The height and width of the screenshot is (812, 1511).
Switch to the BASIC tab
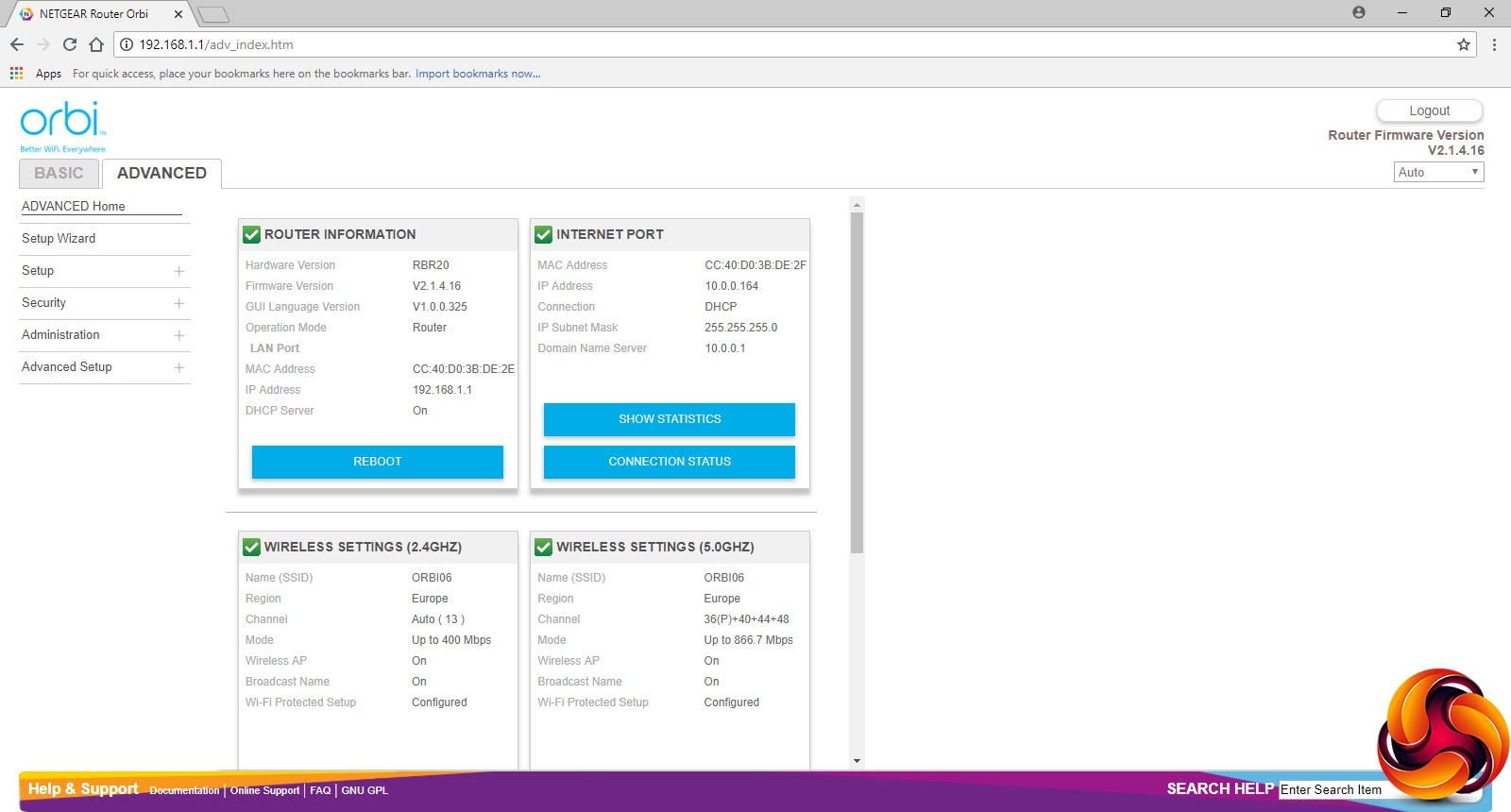(59, 174)
